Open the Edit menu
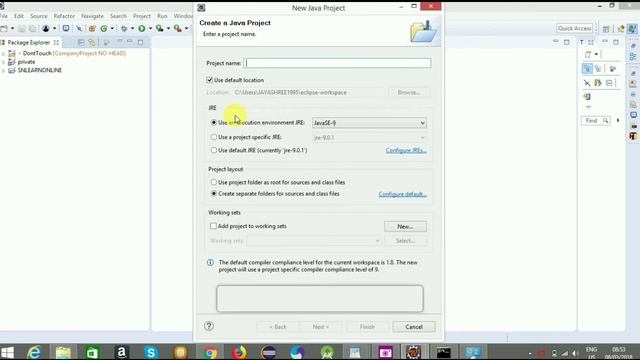640x360 pixels. [x=19, y=16]
